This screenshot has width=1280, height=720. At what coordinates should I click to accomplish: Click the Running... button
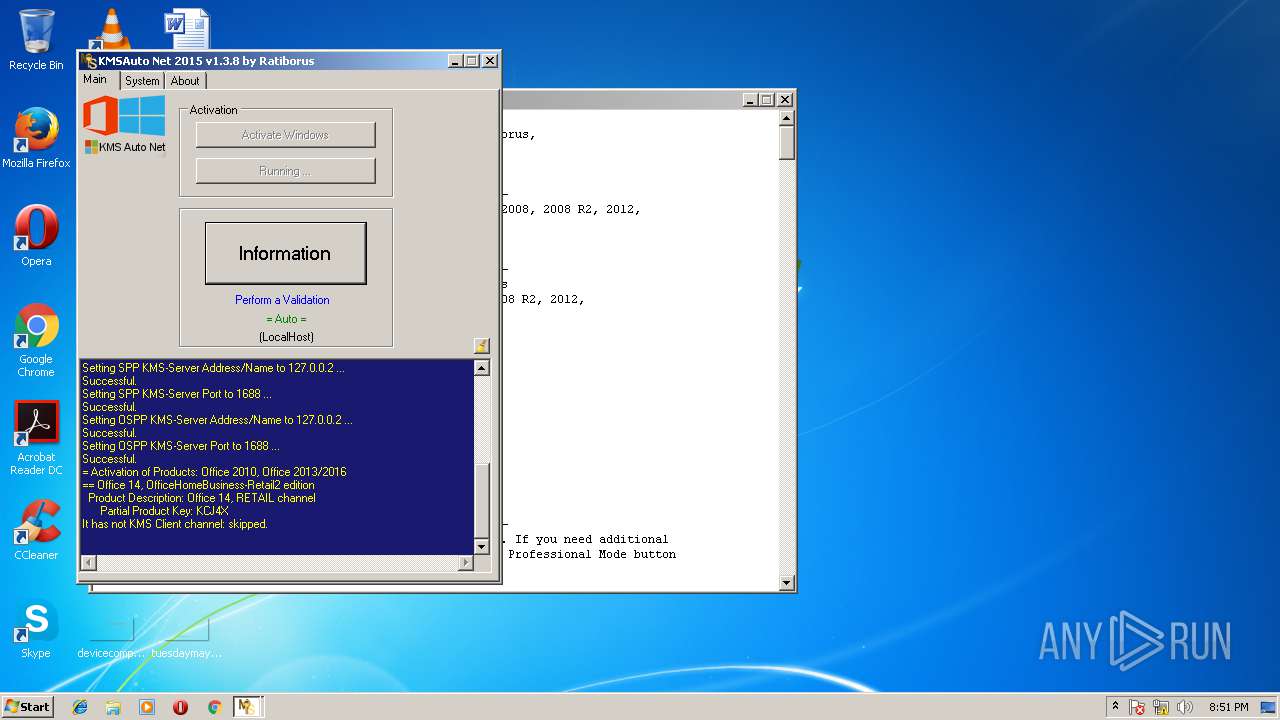pyautogui.click(x=285, y=171)
